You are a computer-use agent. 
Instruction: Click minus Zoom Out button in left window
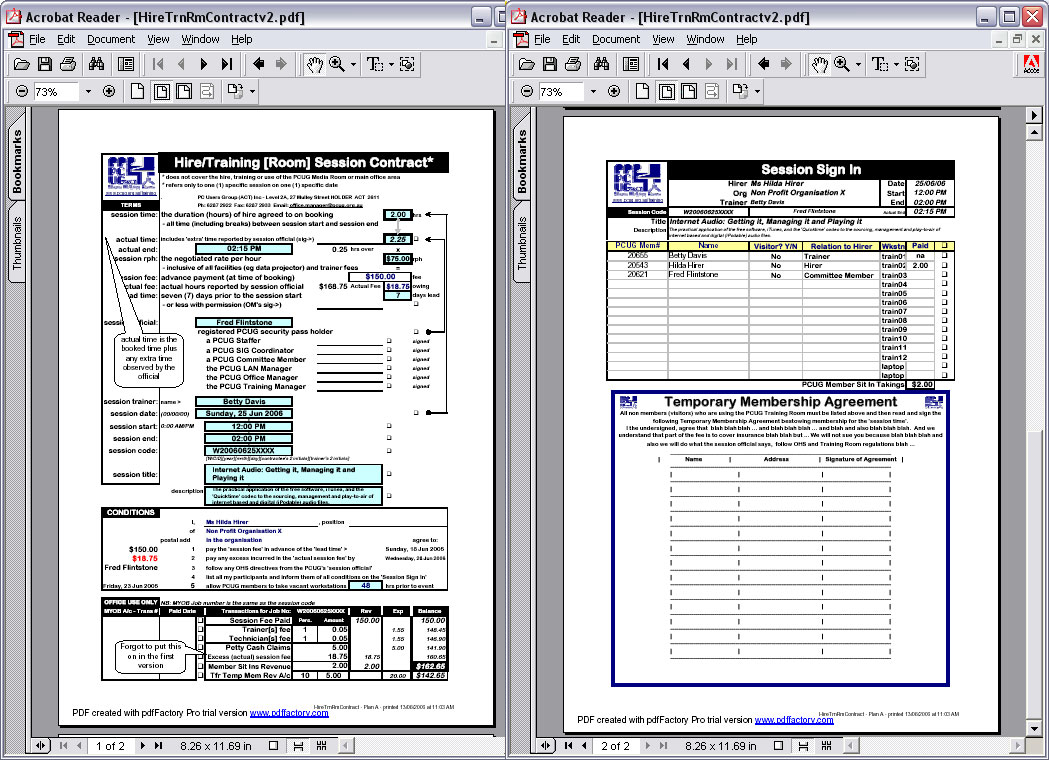[x=22, y=91]
